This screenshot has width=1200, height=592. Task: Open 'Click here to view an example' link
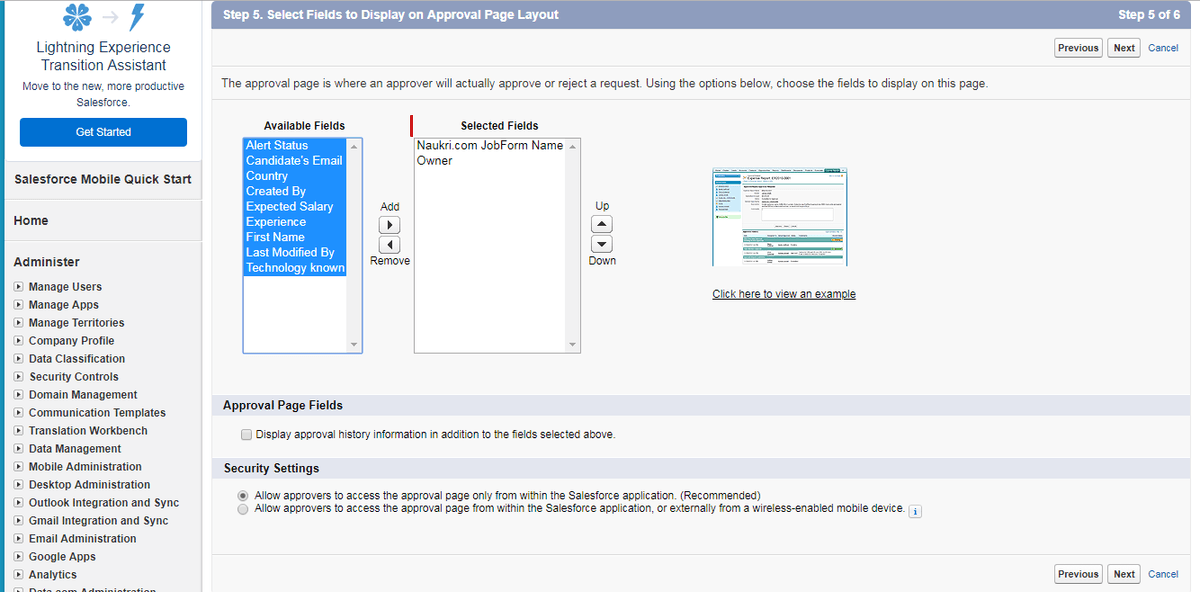coord(783,294)
